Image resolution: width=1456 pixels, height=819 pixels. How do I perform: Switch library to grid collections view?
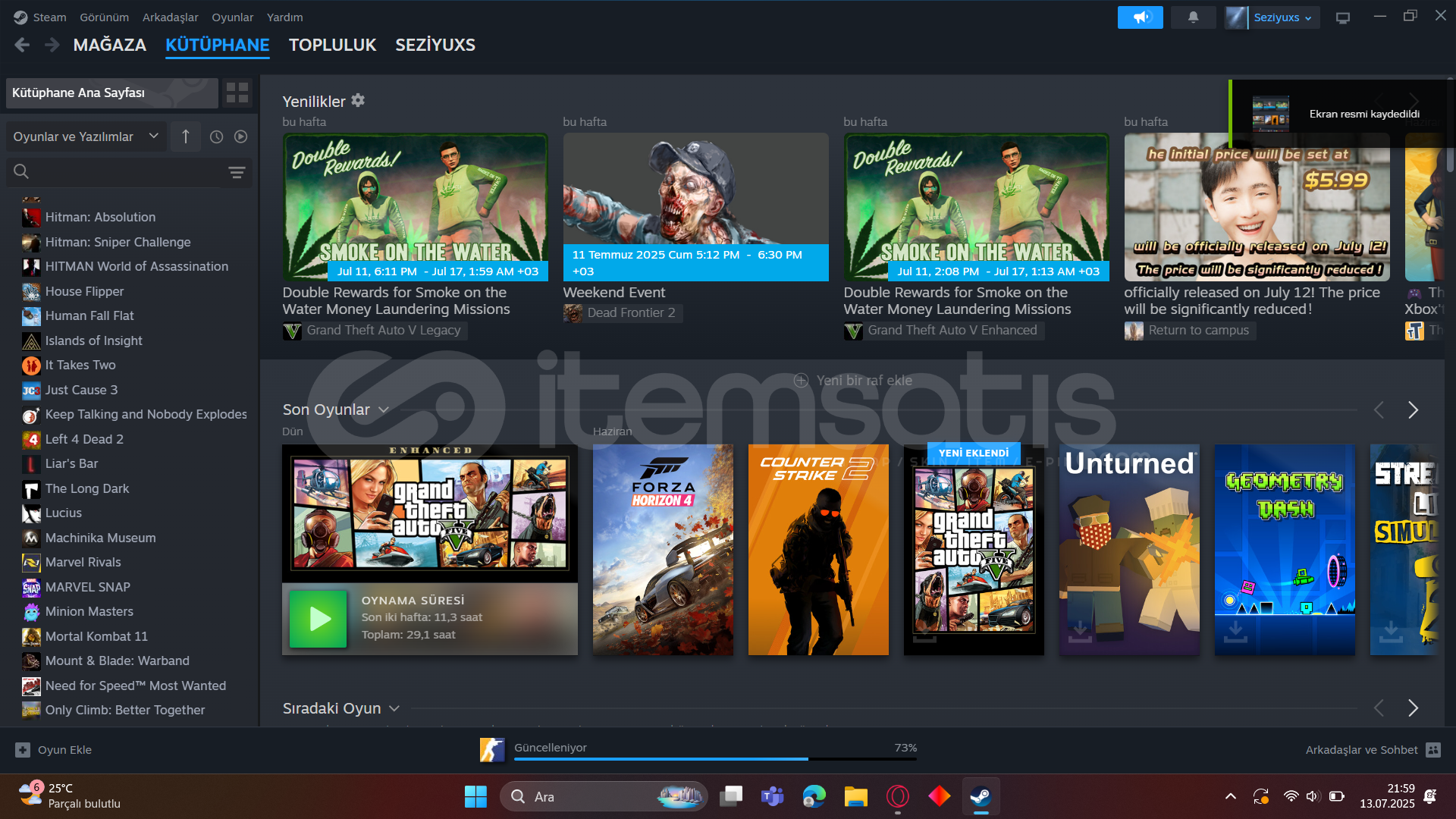[x=237, y=93]
